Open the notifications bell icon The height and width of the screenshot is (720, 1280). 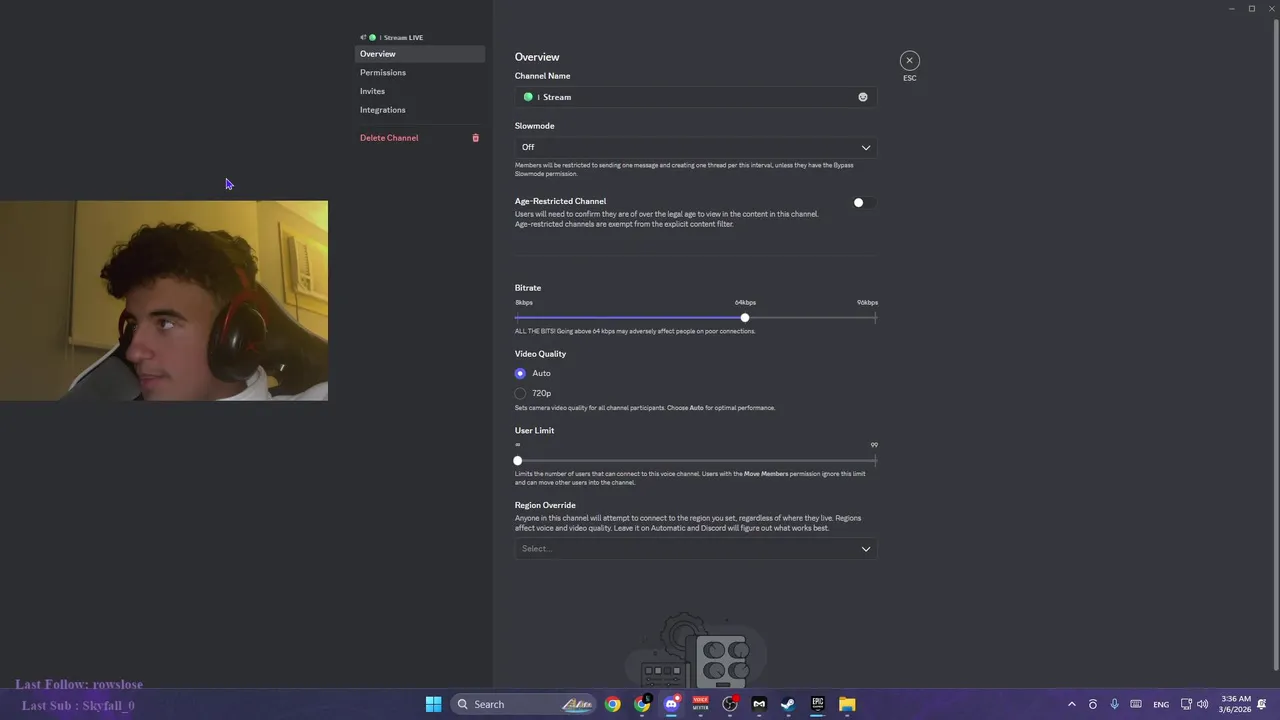tap(1263, 704)
